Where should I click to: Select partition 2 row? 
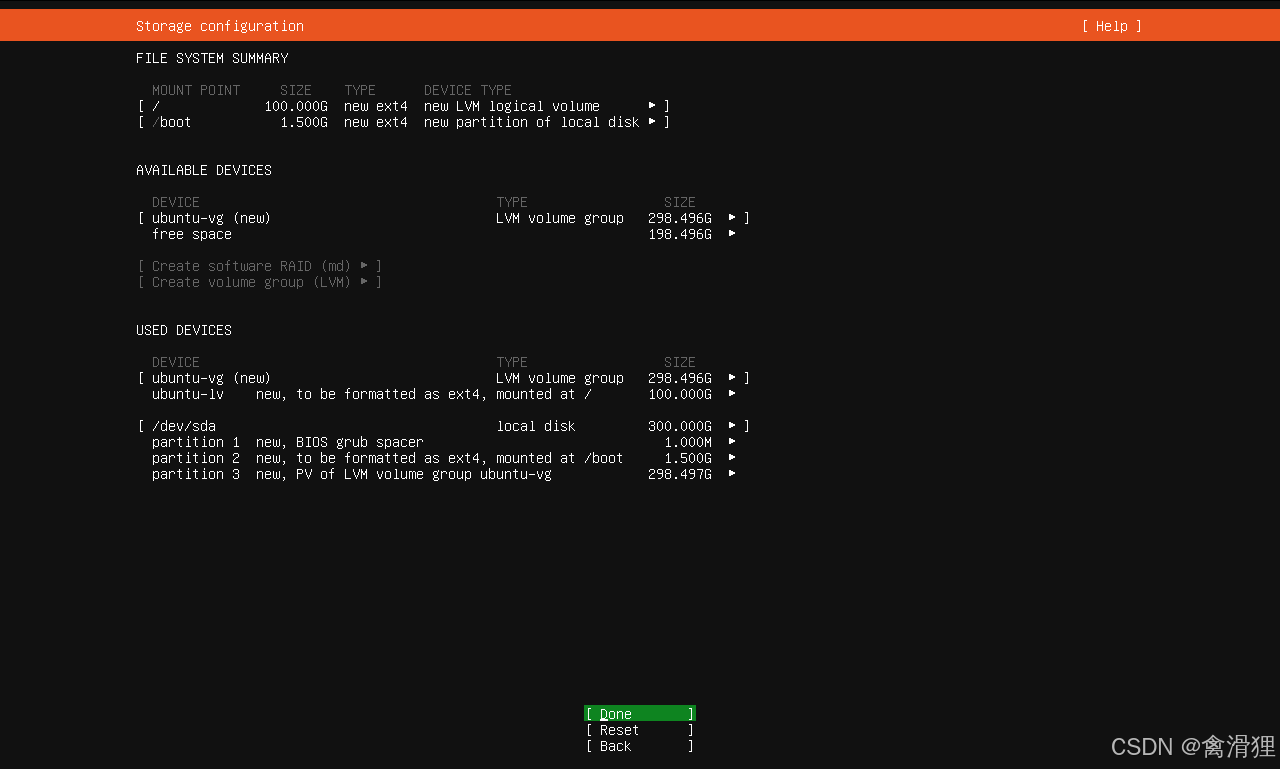444,458
